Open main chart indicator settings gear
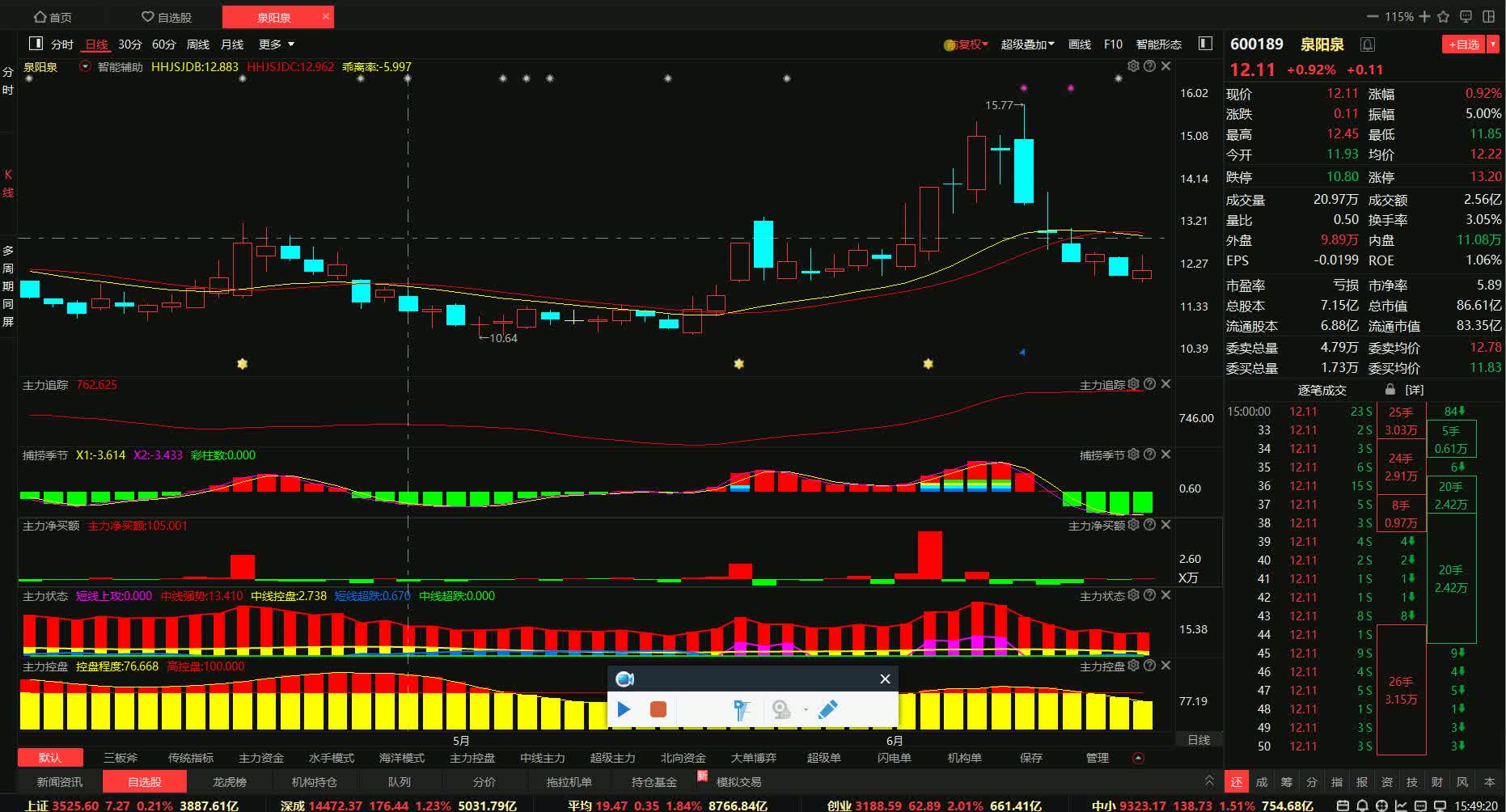1506x812 pixels. pos(1133,66)
